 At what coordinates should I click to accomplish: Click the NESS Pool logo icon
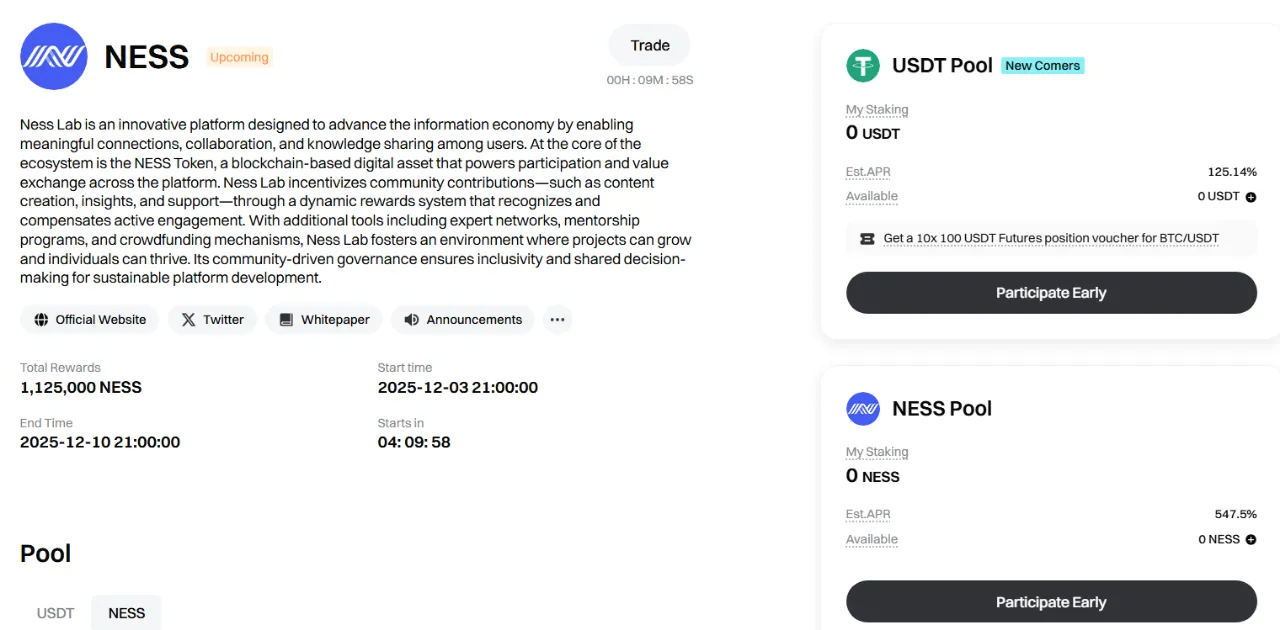pos(863,408)
